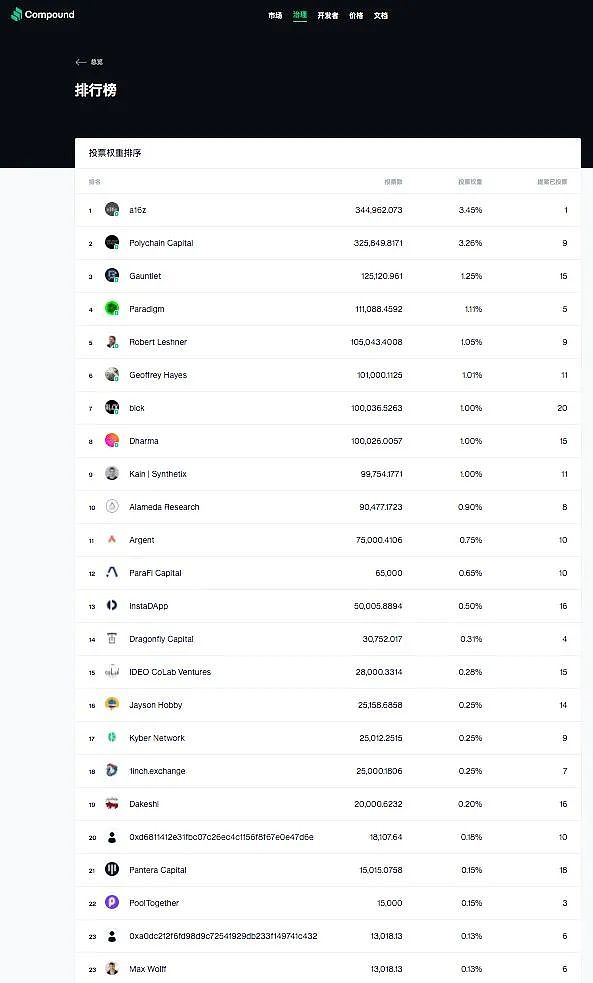The image size is (593, 983).
Task: Open a16z avatar icon
Action: [112, 209]
